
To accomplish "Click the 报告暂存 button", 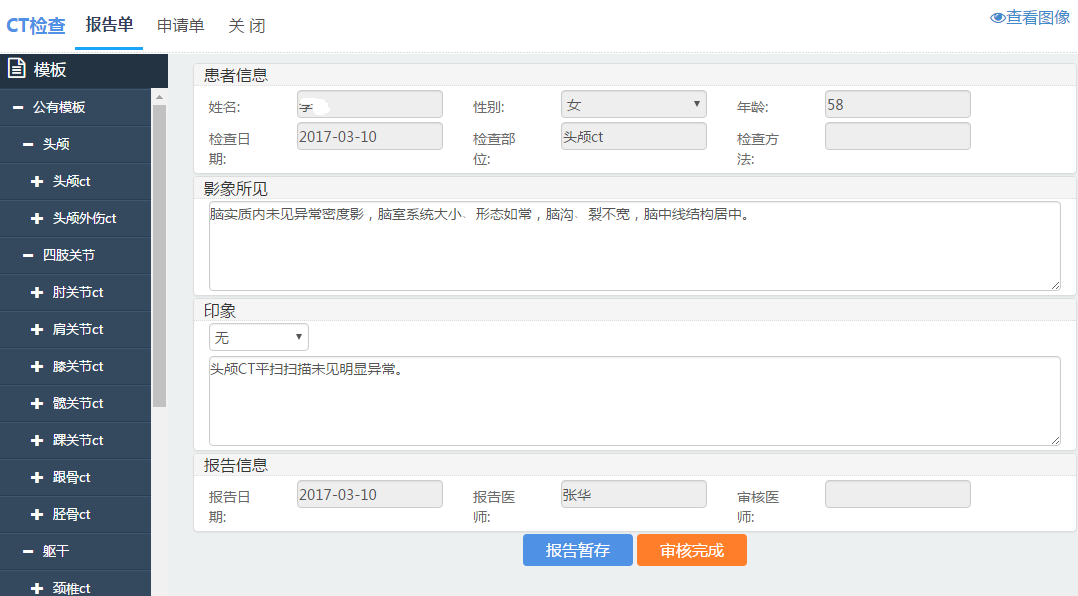I will point(577,551).
